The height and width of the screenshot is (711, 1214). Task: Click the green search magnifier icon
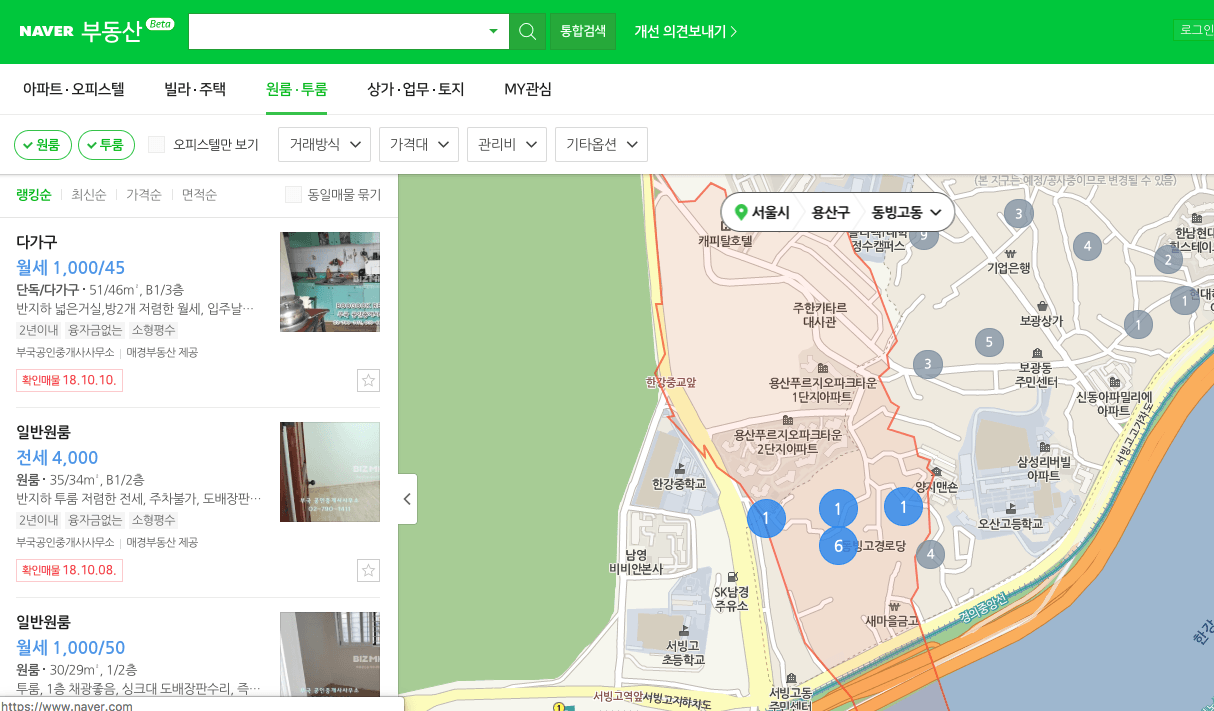click(x=527, y=31)
